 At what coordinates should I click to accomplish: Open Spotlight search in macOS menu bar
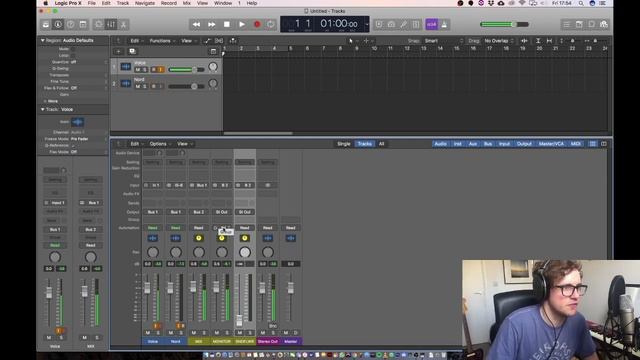[x=581, y=3]
